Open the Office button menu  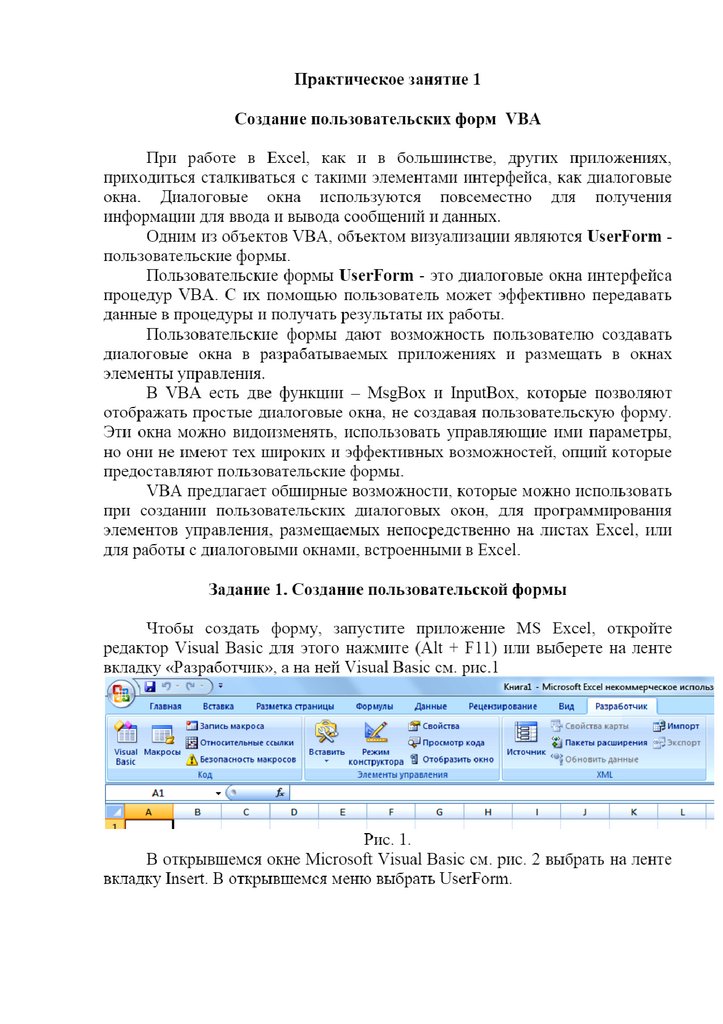click(x=120, y=694)
